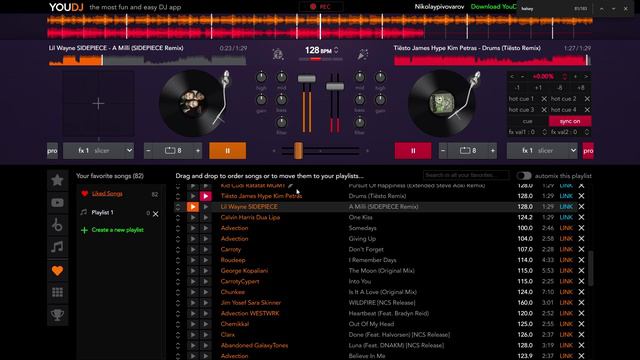Screen dimensions: 640x360
Task: Open the right deck fx 1 slicer dropdown
Action: click(542, 151)
